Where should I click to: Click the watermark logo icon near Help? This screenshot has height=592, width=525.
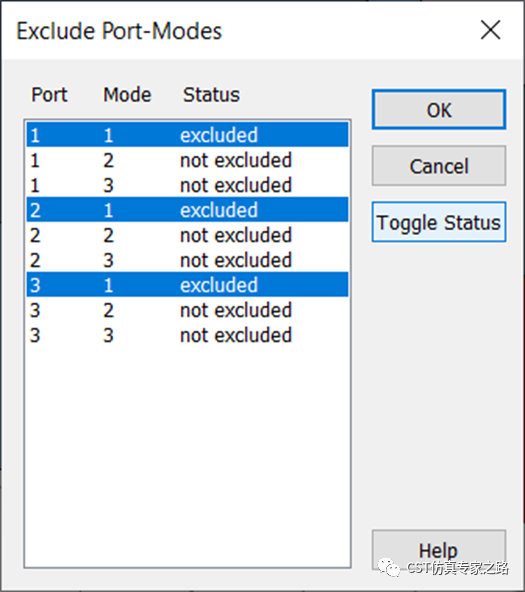tap(389, 567)
